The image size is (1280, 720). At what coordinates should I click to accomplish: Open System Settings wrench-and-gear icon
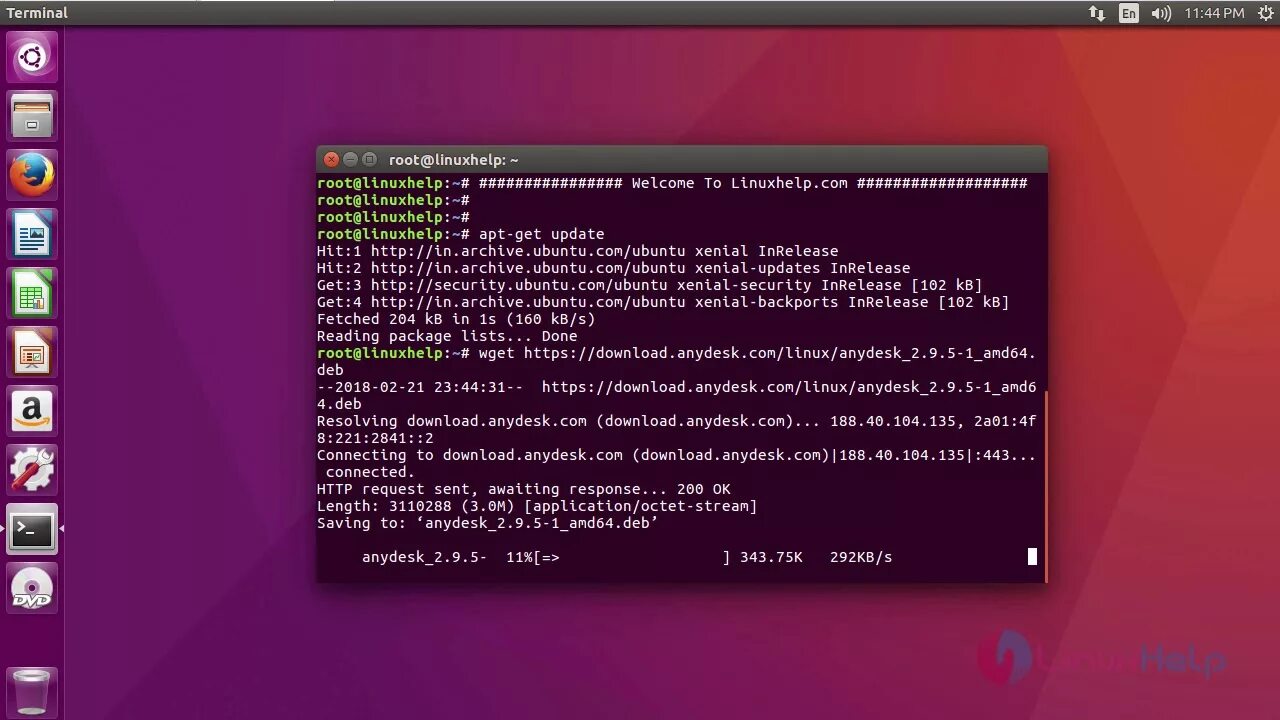(x=32, y=469)
